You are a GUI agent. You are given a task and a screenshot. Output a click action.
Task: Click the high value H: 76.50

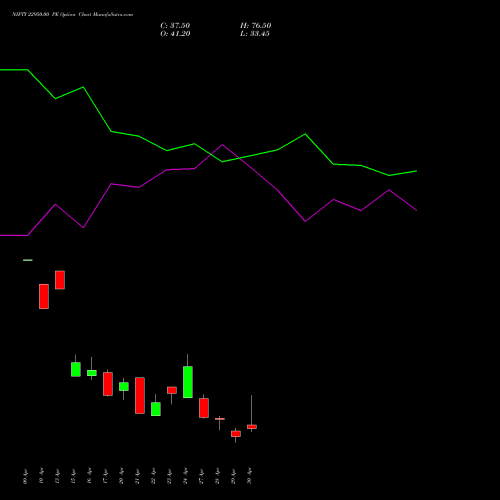point(255,26)
